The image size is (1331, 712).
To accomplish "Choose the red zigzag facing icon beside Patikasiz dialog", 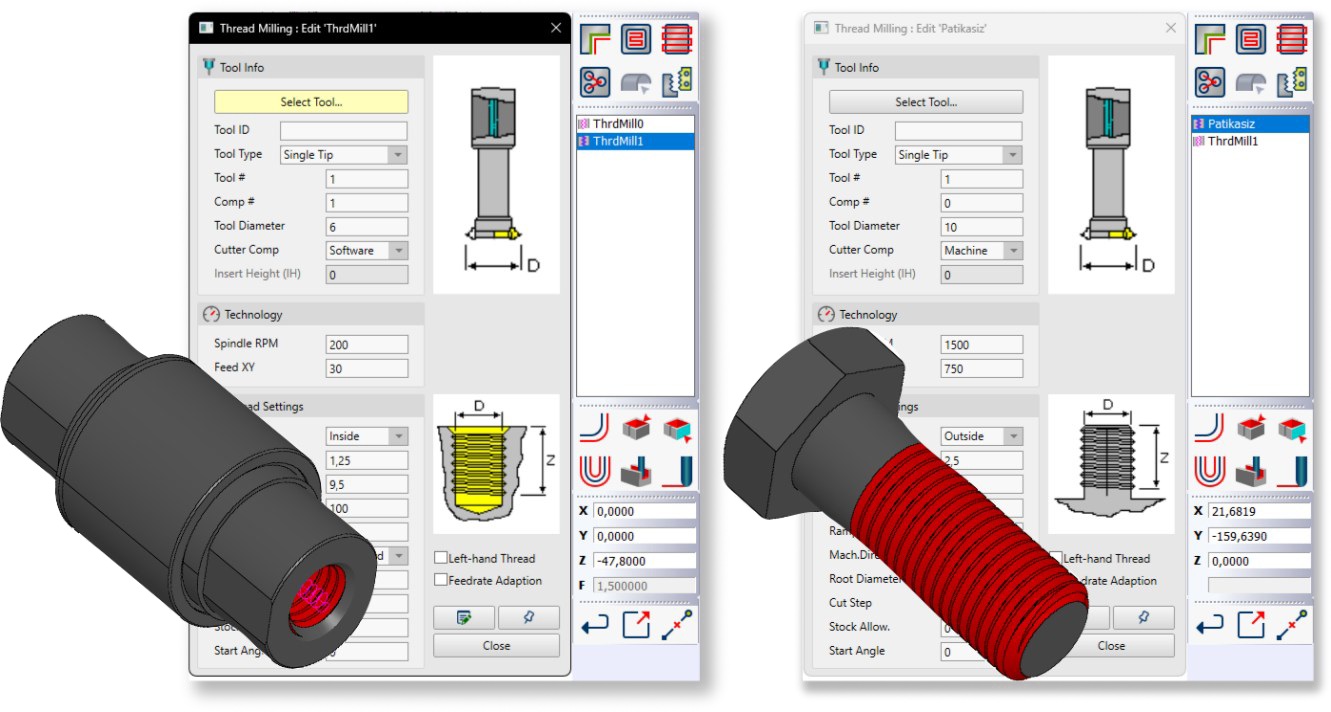I will 1294,38.
